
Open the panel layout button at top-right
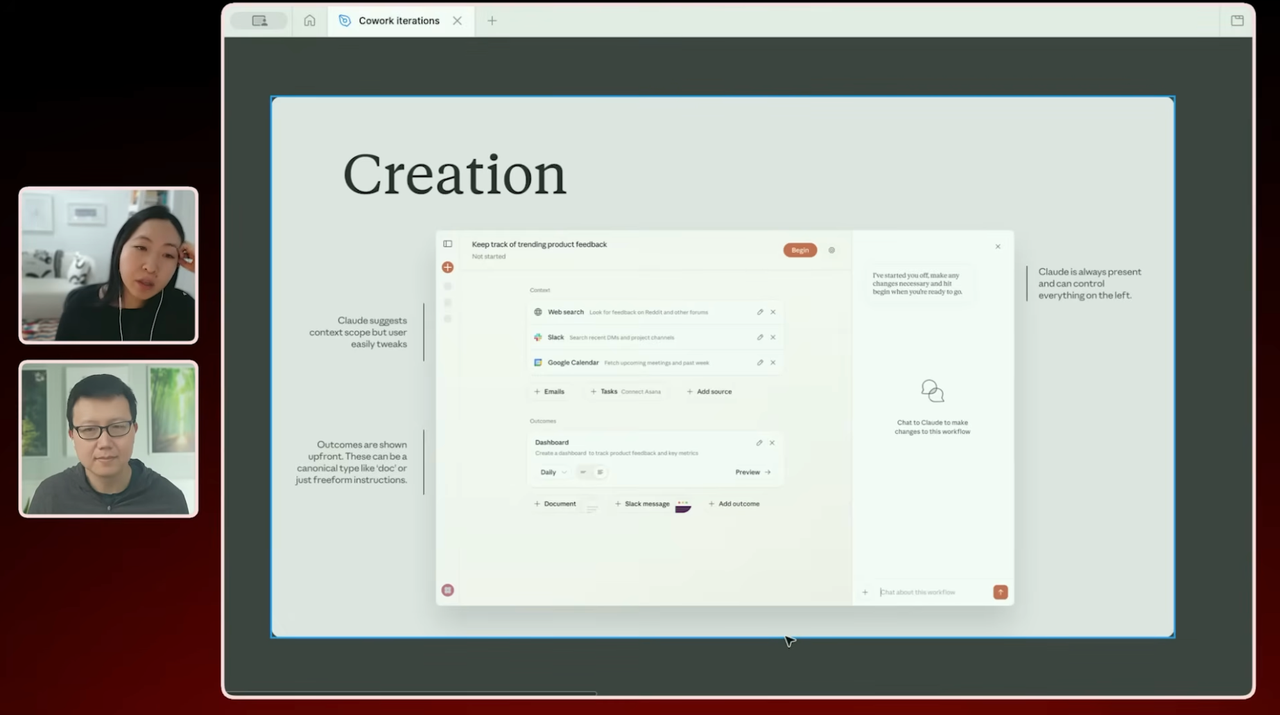click(1237, 20)
